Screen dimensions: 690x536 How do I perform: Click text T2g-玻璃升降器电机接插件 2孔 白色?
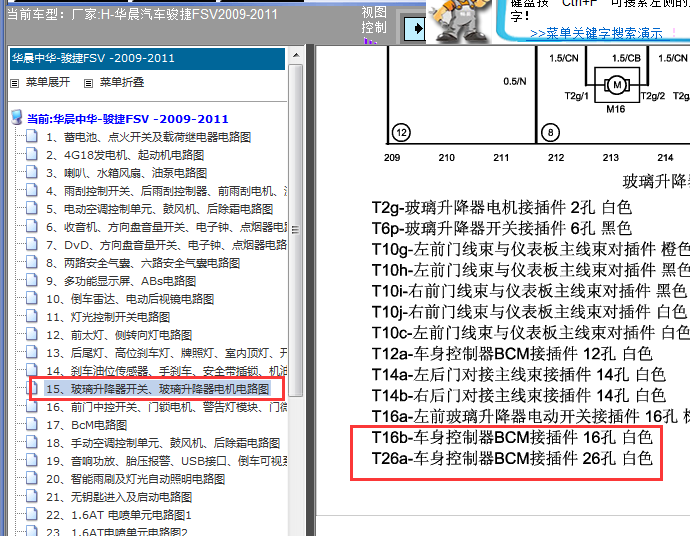point(502,207)
